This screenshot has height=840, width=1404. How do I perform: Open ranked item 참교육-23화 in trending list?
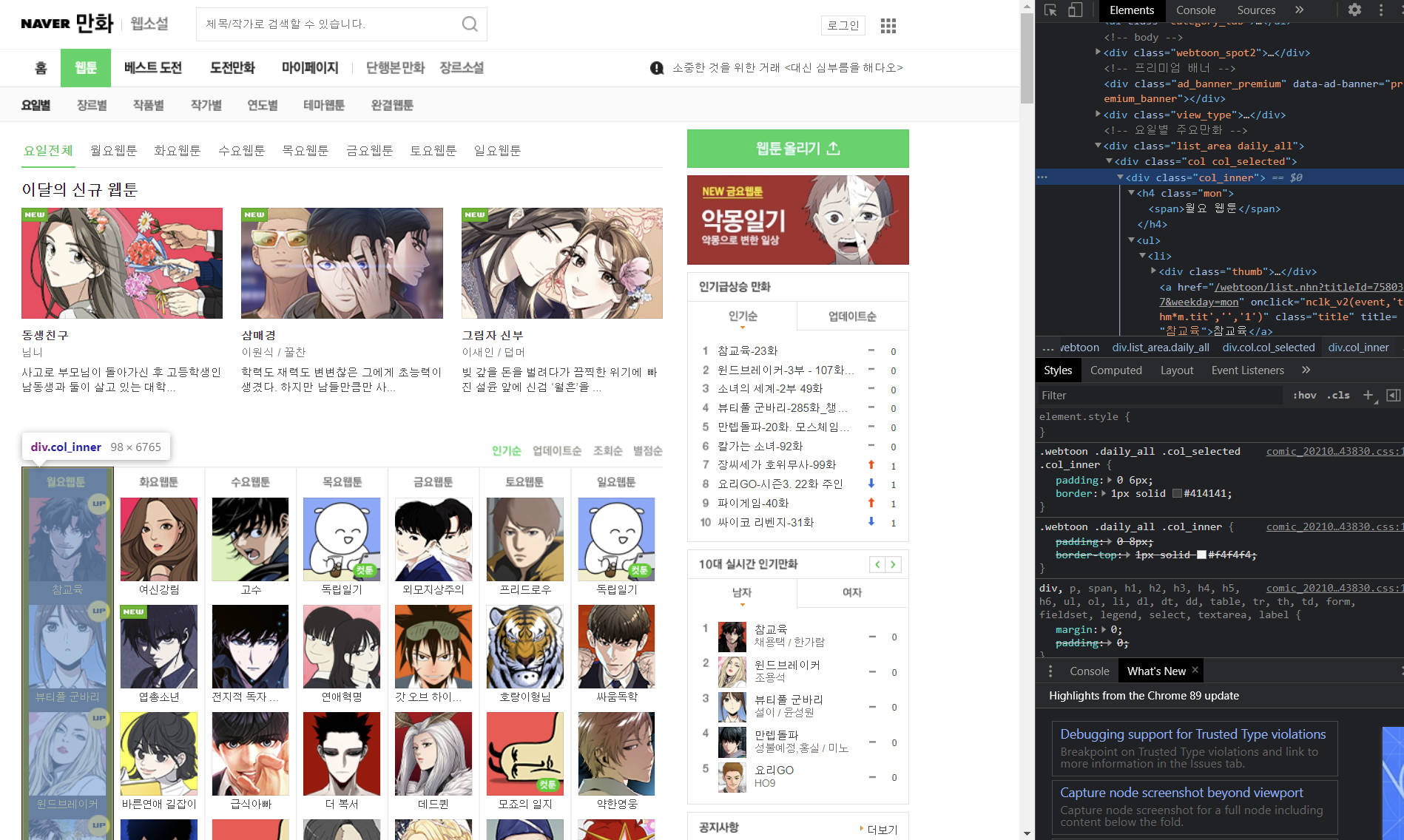747,350
